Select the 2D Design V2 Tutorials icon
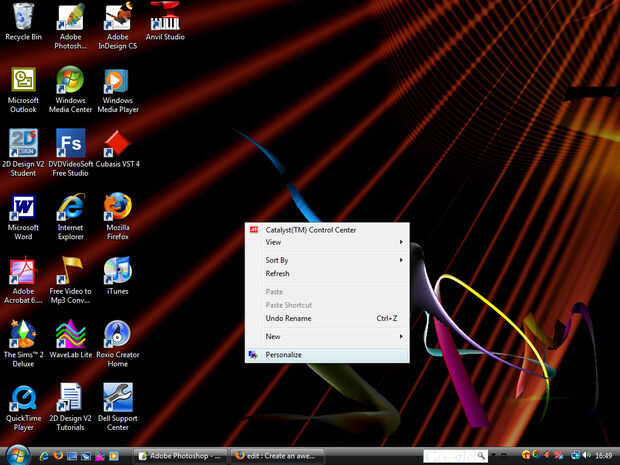Screen dimensions: 620x465 [70, 408]
